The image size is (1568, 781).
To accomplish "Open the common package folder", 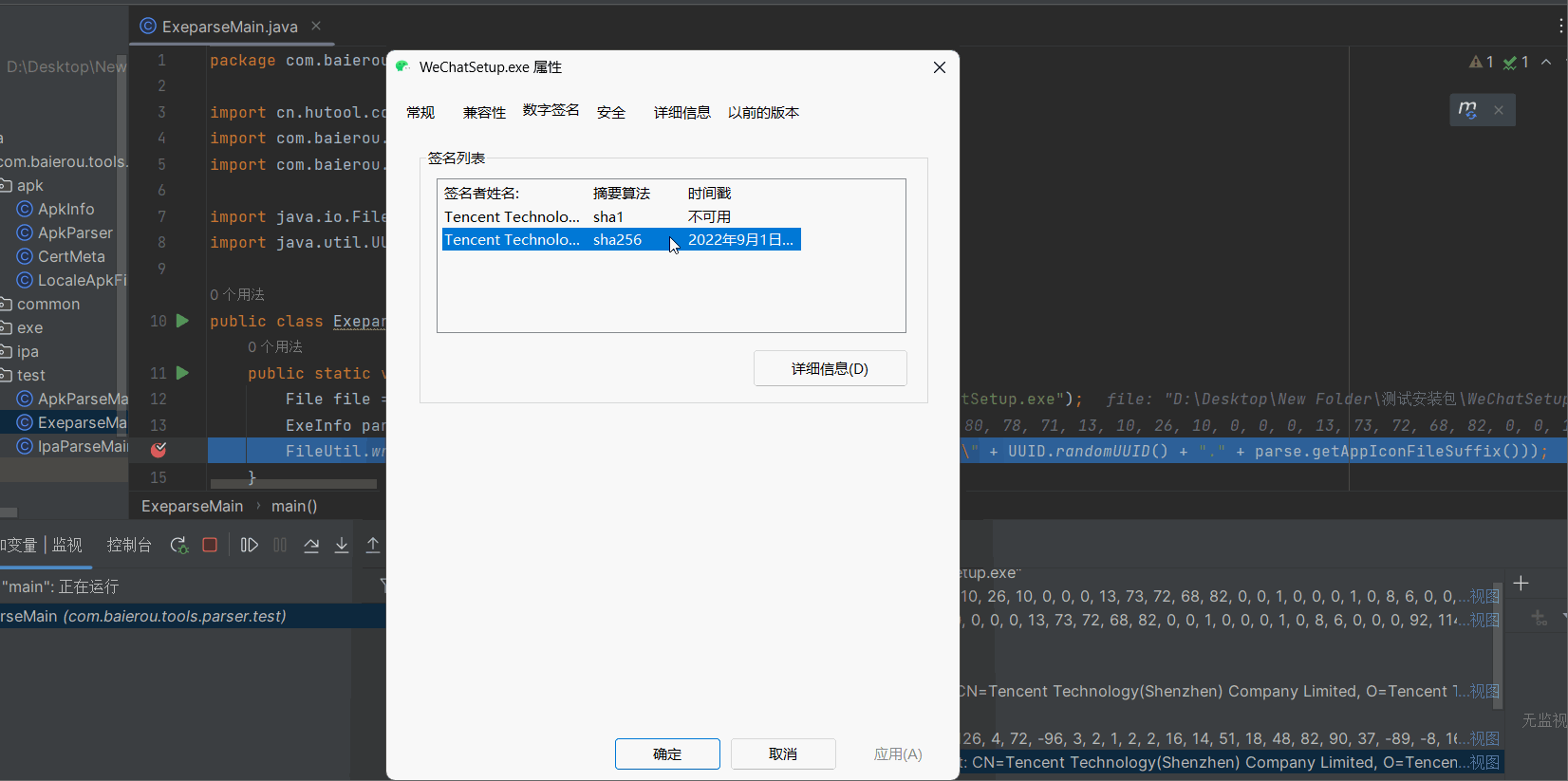I will (x=47, y=304).
